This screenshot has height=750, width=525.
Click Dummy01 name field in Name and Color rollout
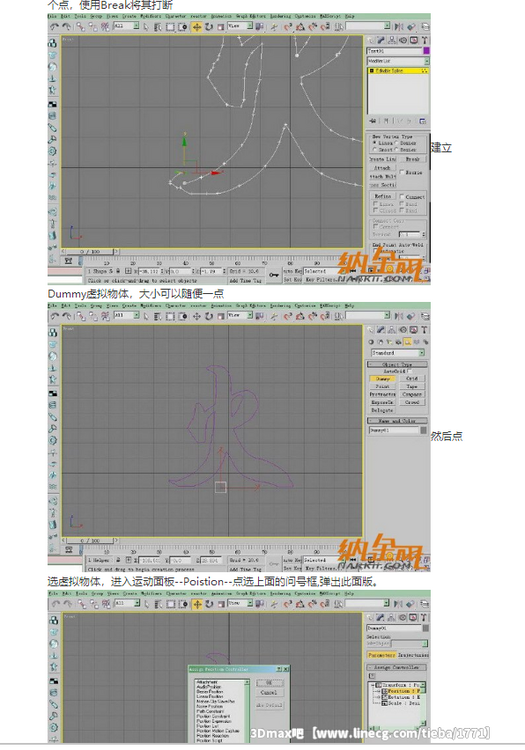click(x=393, y=430)
